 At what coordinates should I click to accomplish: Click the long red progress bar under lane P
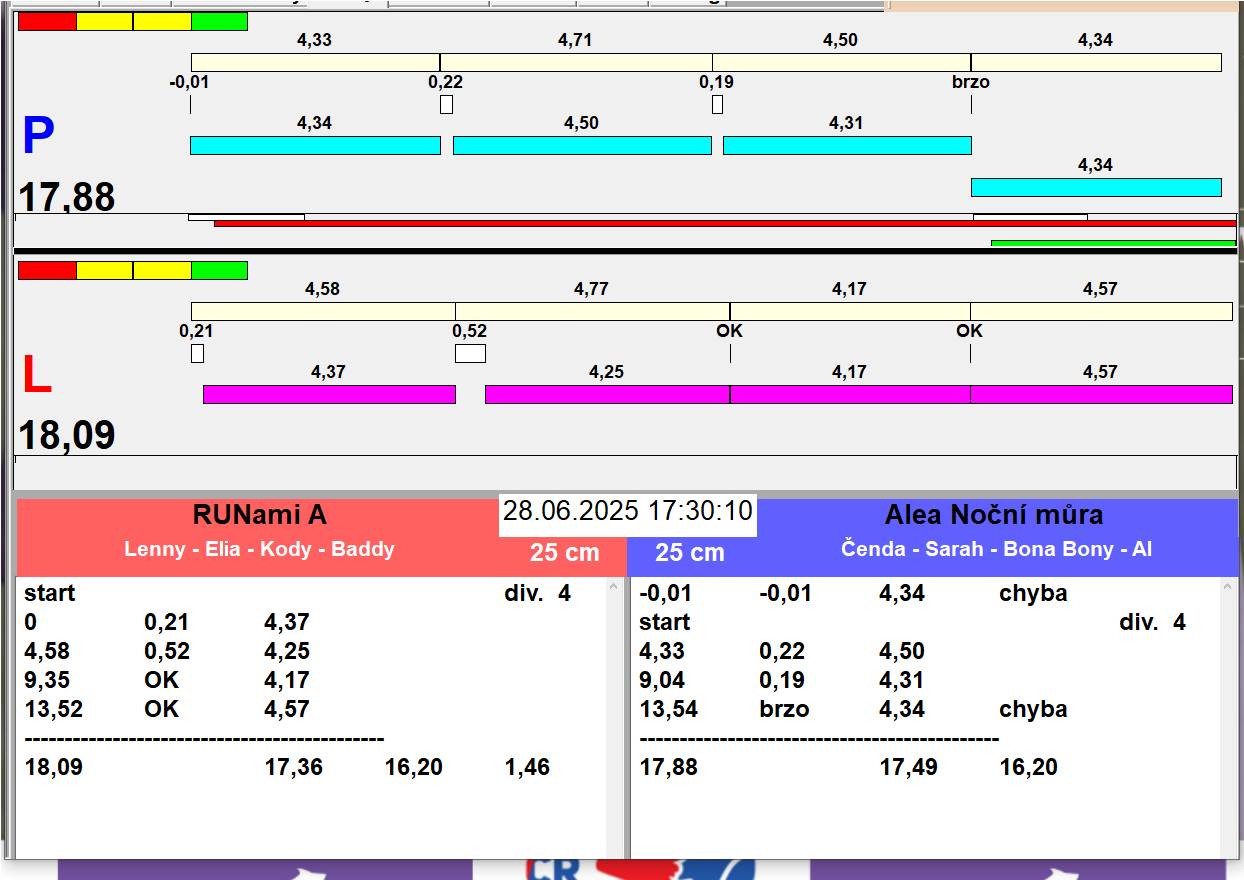(x=725, y=223)
